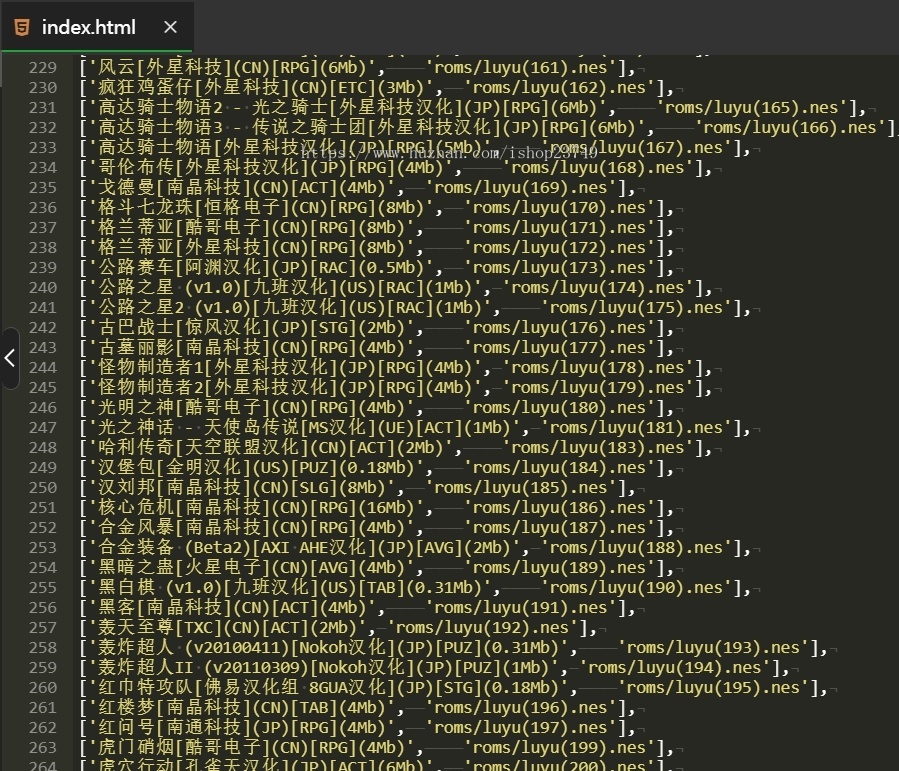Click the string starting '古巴战士' on line 242

252,328
